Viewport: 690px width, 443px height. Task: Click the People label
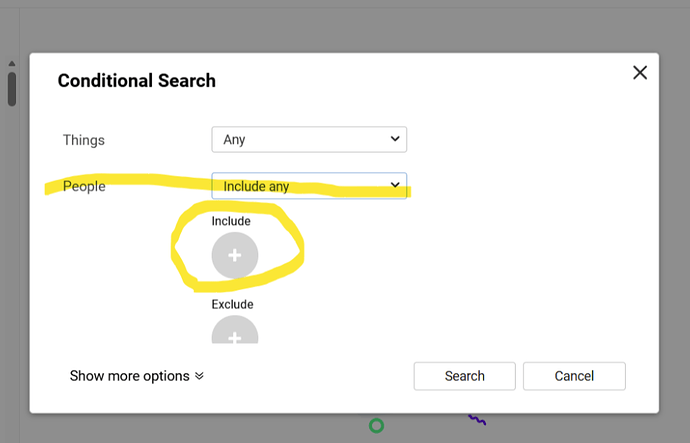tap(84, 186)
